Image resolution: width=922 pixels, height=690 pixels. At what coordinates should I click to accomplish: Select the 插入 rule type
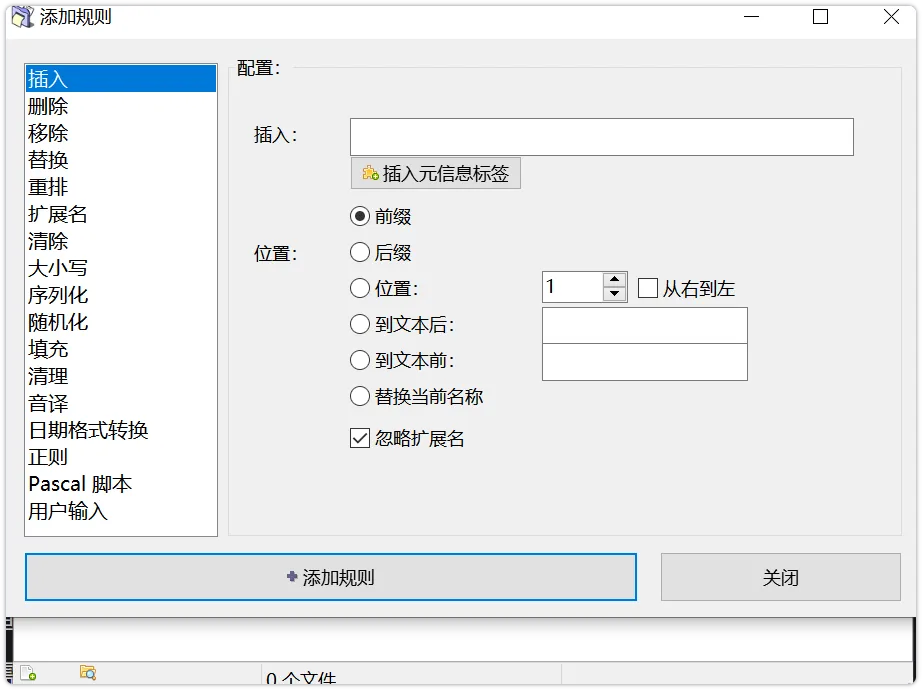click(x=121, y=79)
